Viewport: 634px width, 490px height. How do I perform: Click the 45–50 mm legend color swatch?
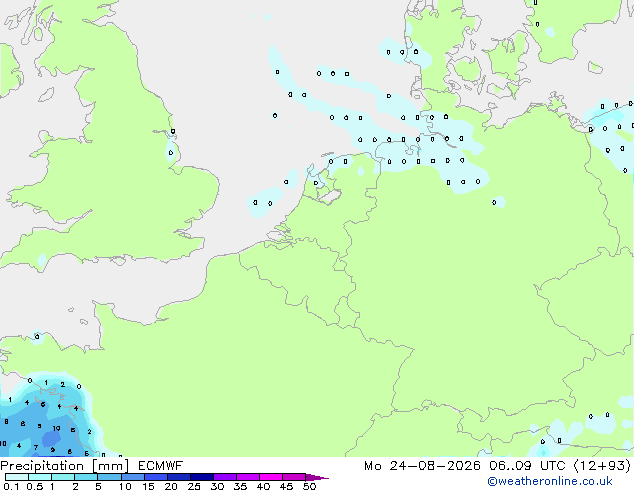[x=294, y=477]
